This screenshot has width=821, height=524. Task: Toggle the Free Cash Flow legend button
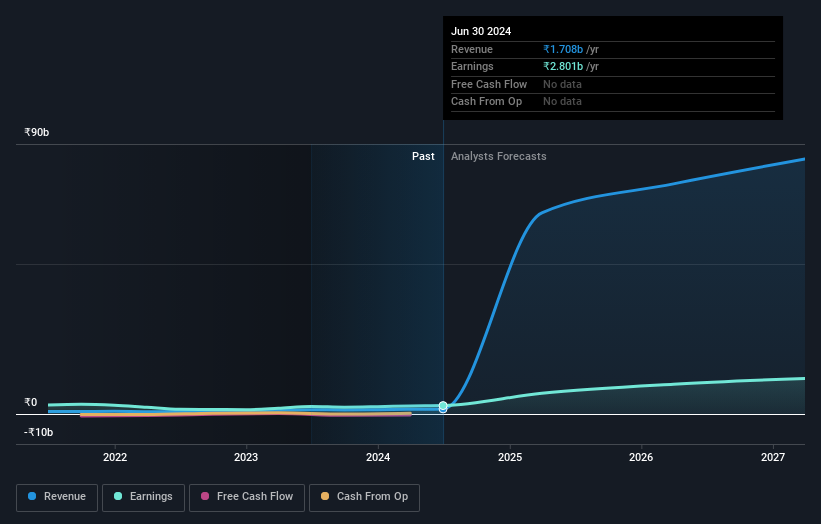[x=247, y=497]
